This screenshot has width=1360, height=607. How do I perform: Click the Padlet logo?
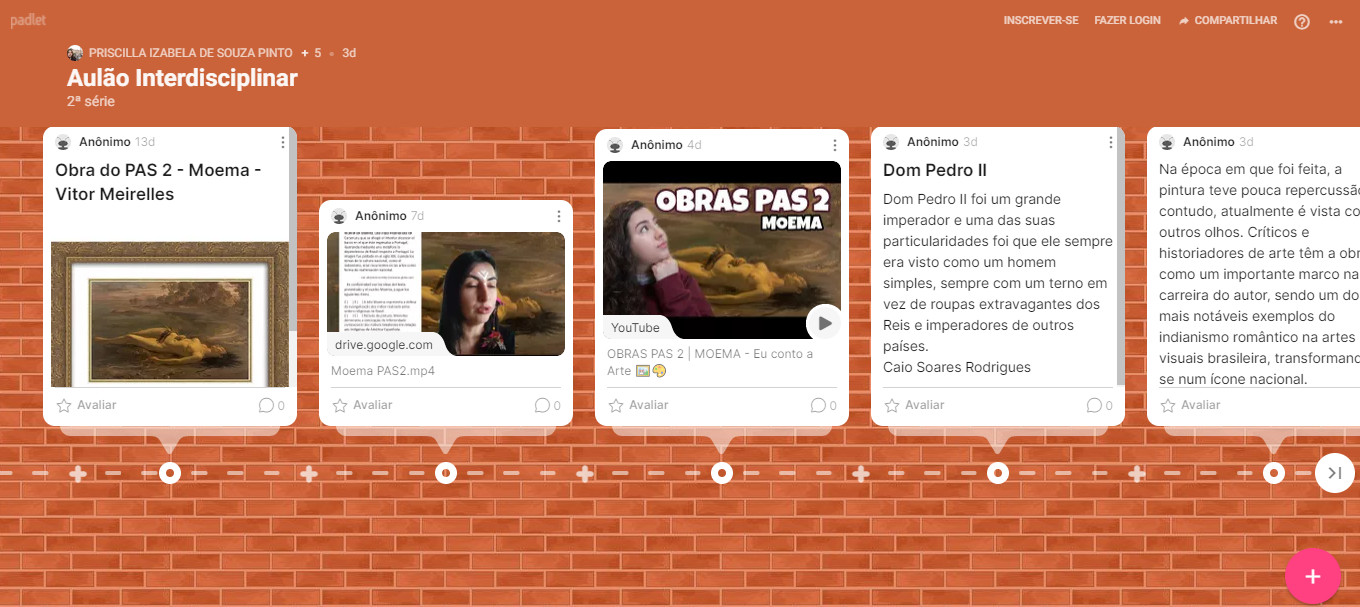(x=28, y=20)
